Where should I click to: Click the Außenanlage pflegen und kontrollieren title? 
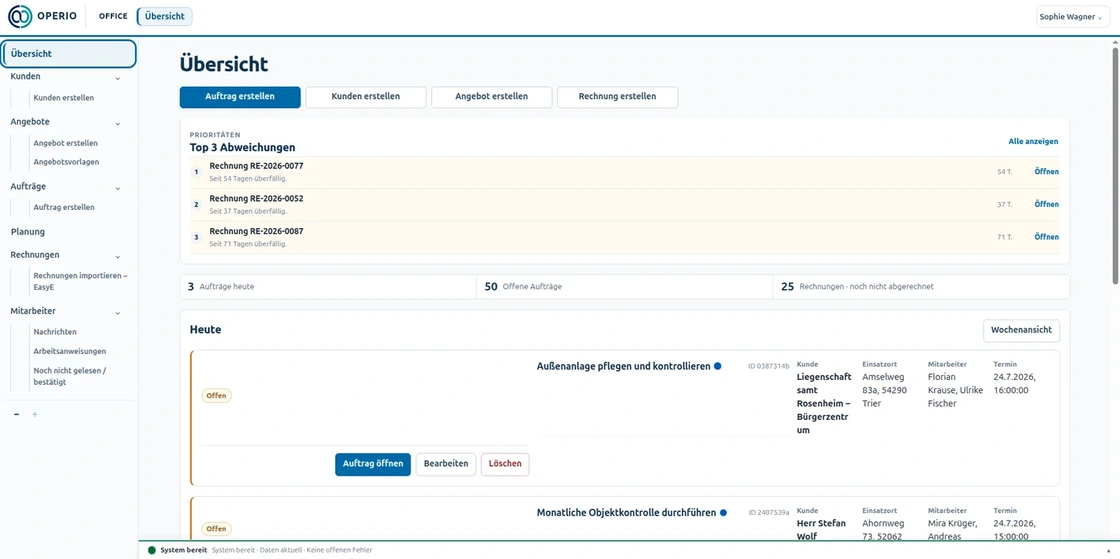[624, 366]
